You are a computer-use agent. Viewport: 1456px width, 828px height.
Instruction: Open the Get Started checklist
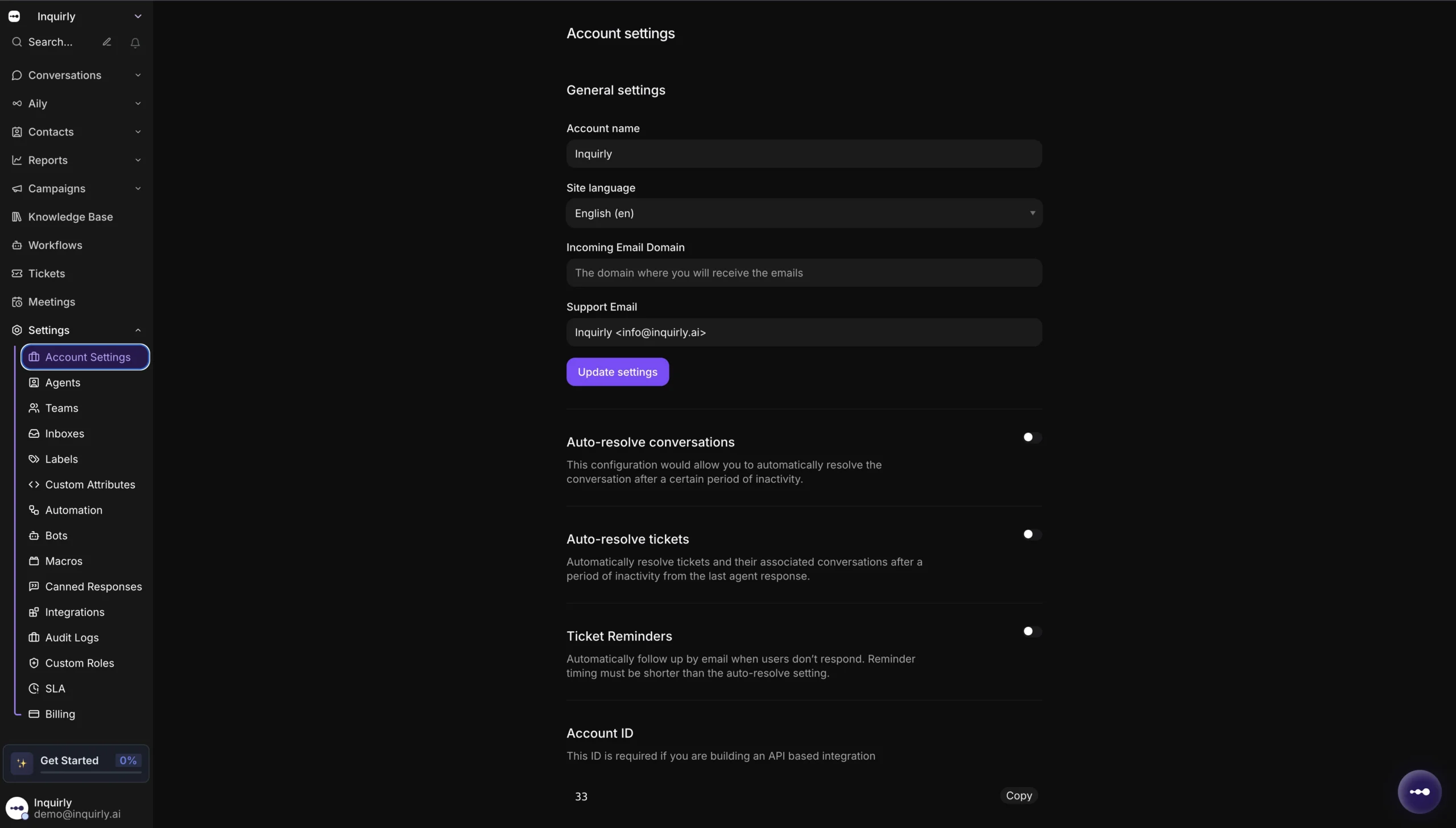76,763
